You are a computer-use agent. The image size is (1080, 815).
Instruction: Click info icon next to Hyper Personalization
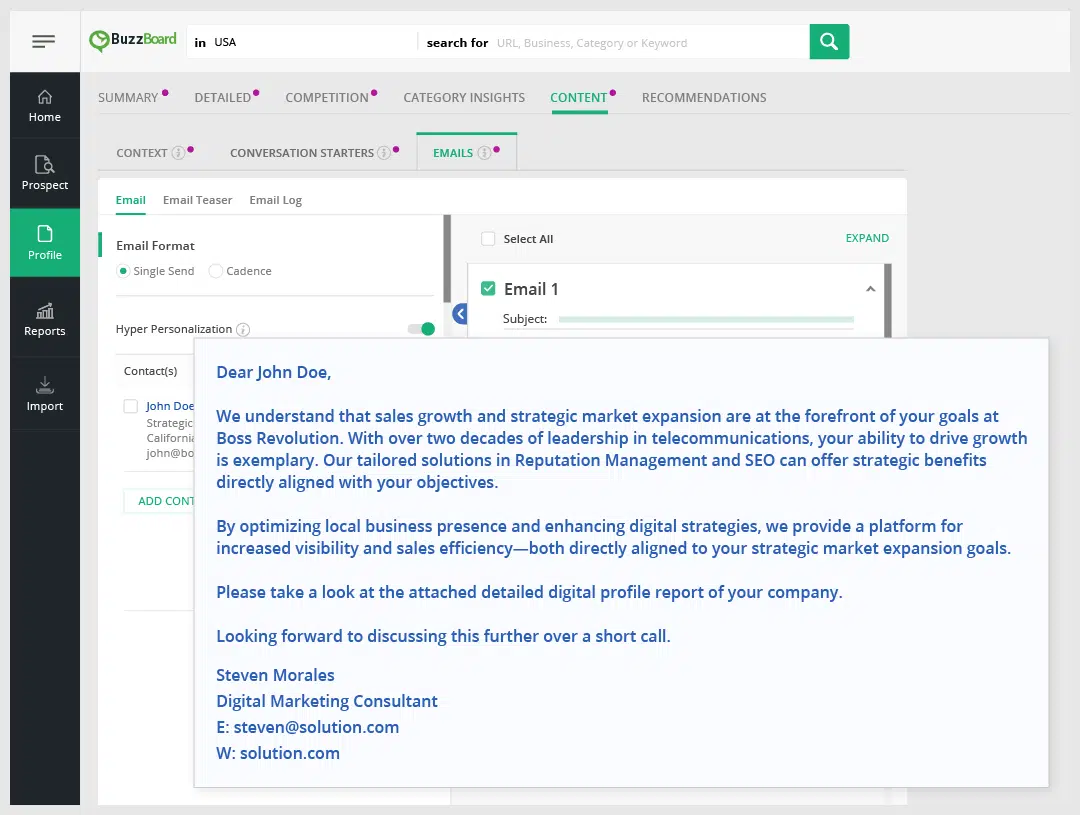coord(243,330)
